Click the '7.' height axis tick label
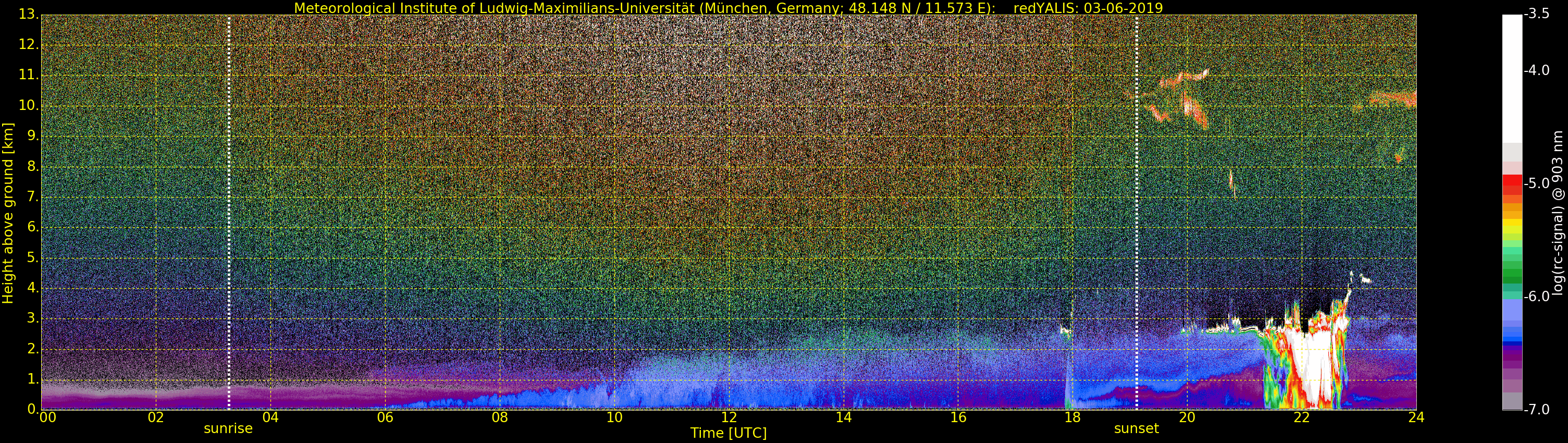 click(33, 196)
